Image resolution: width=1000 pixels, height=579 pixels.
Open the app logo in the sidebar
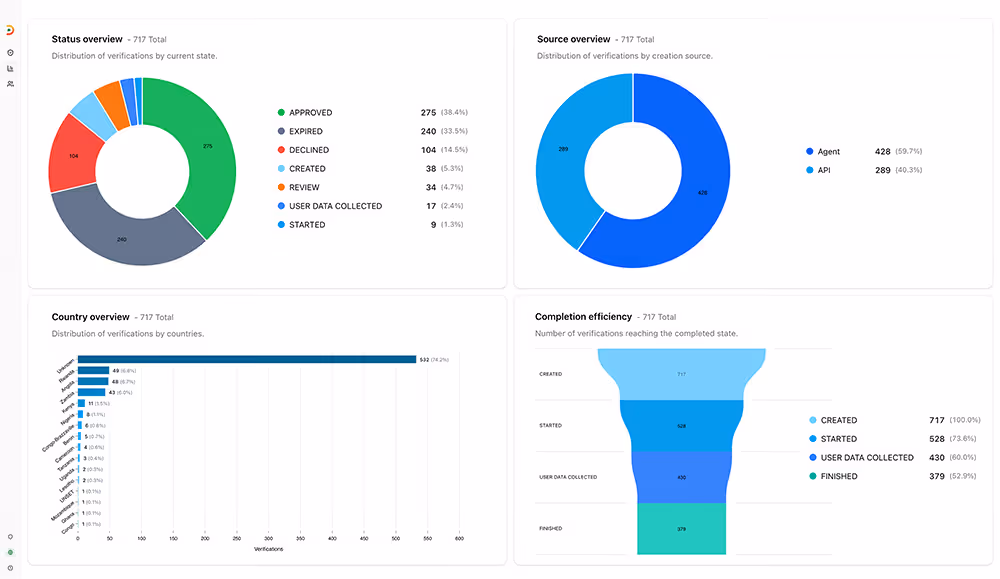9,29
